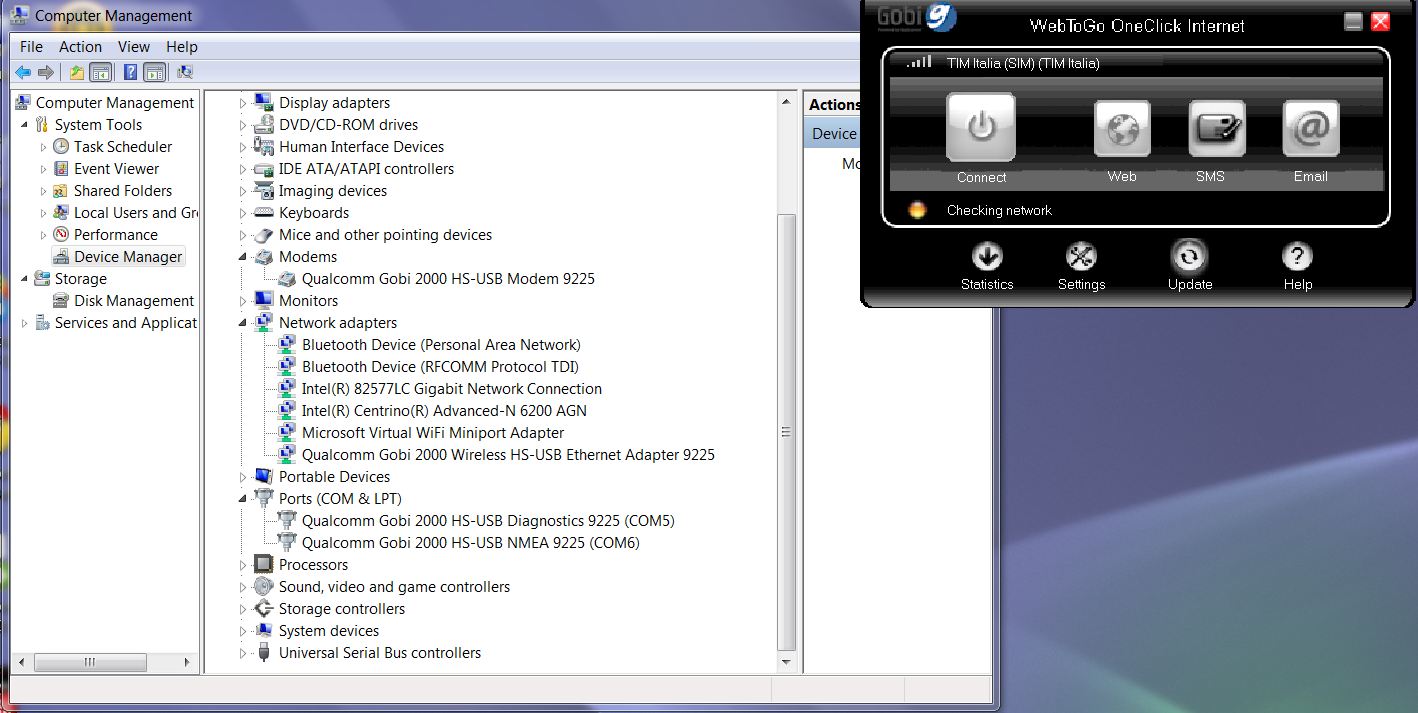Select Intel(R) 82577LC Gigabit Network Connection
Image resolution: width=1418 pixels, height=713 pixels.
point(452,389)
